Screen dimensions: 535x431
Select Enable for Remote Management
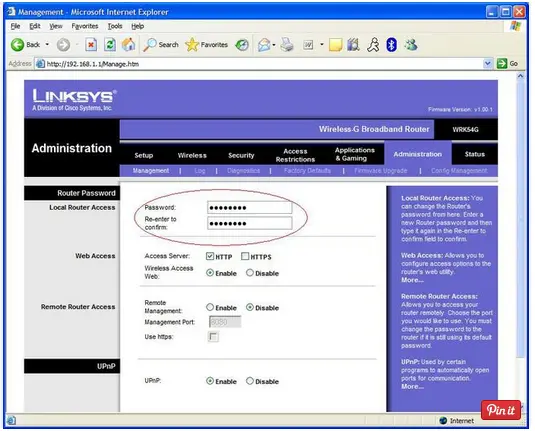210,307
